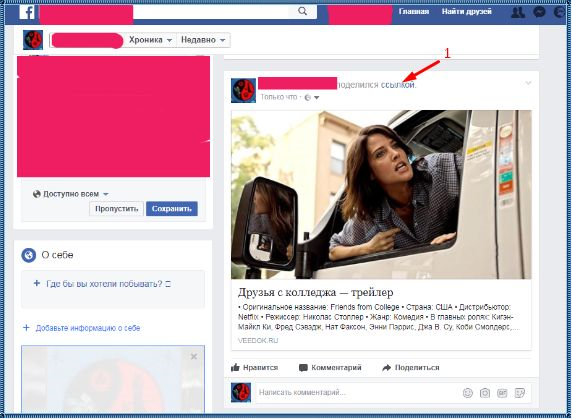This screenshot has height=419, width=572.
Task: Click the search magnifier icon
Action: (x=302, y=11)
